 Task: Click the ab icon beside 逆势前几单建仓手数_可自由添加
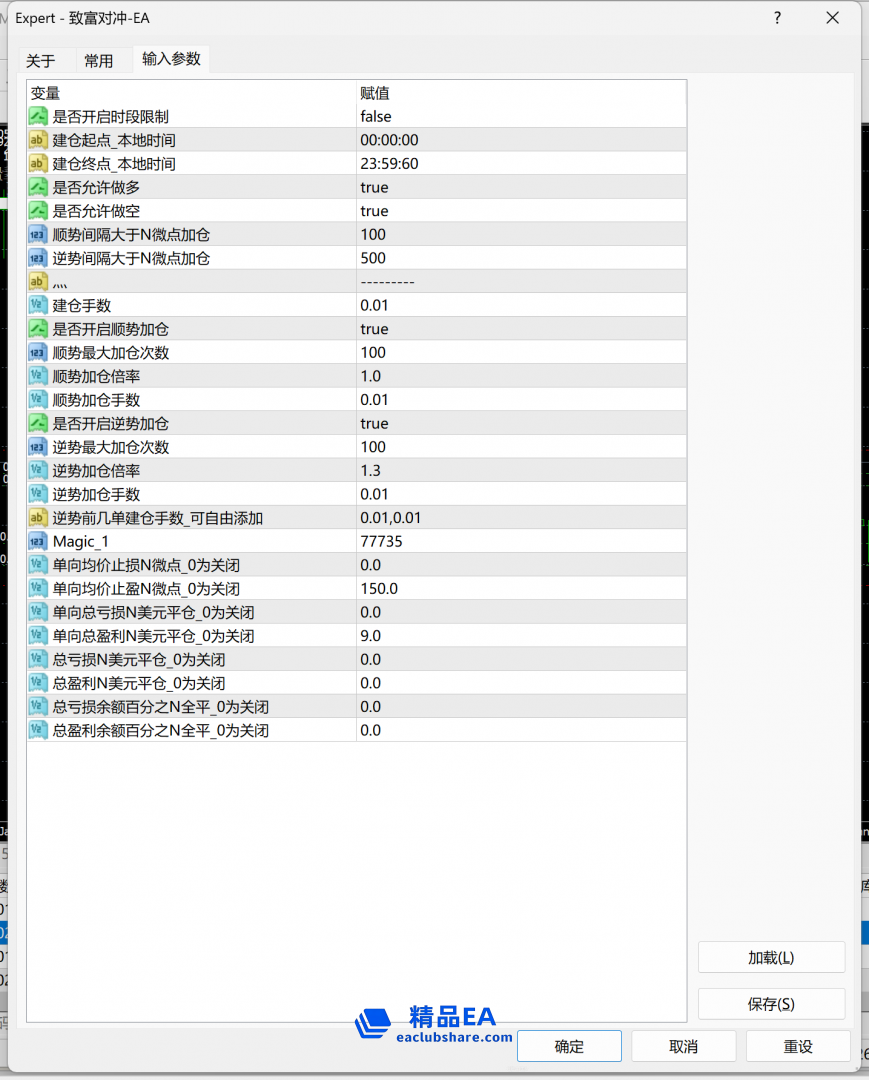[x=37, y=517]
